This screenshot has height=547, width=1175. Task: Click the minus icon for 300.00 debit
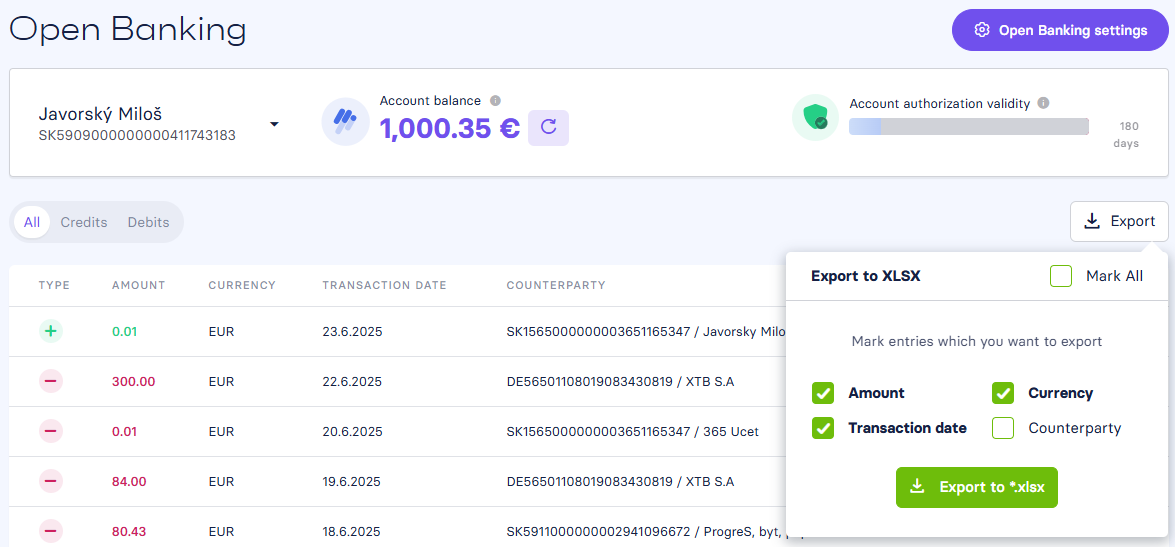click(50, 381)
